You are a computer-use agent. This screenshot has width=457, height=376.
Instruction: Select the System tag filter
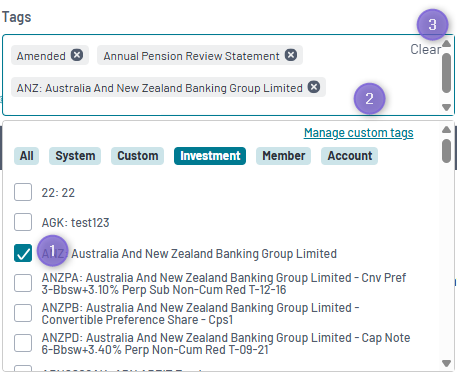pos(75,156)
